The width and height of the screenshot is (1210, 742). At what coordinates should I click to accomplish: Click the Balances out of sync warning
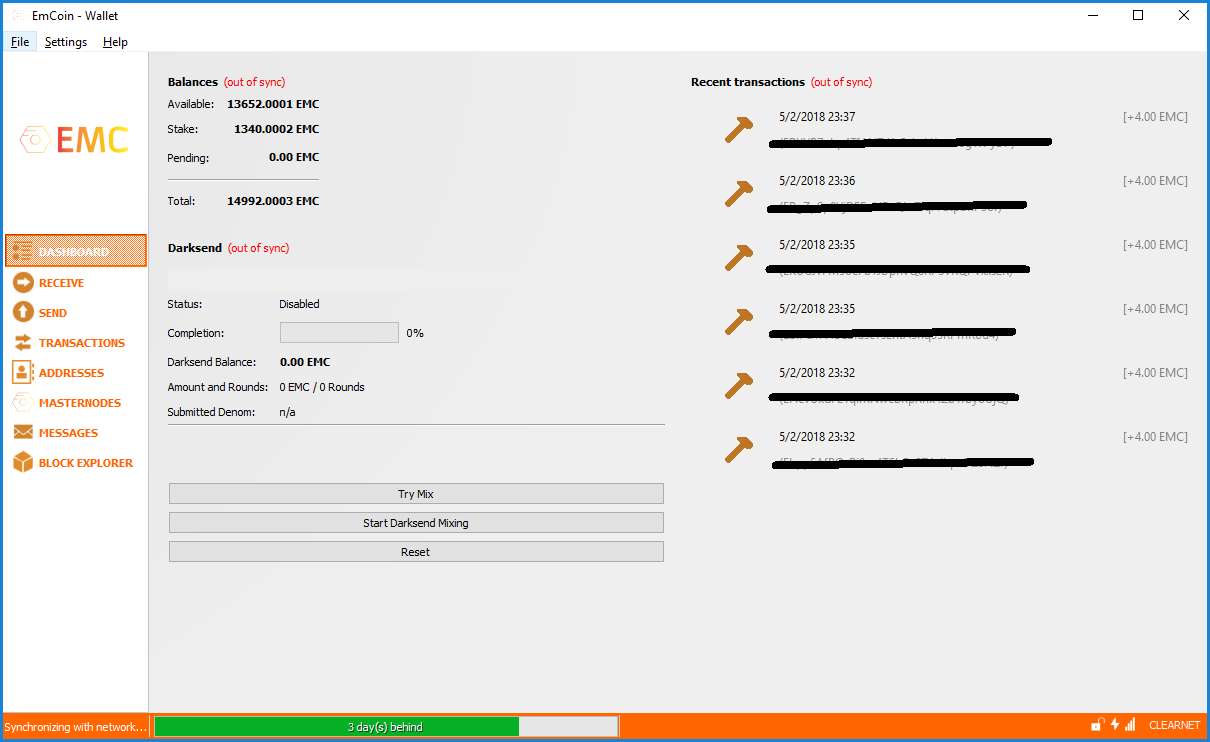pyautogui.click(x=255, y=82)
